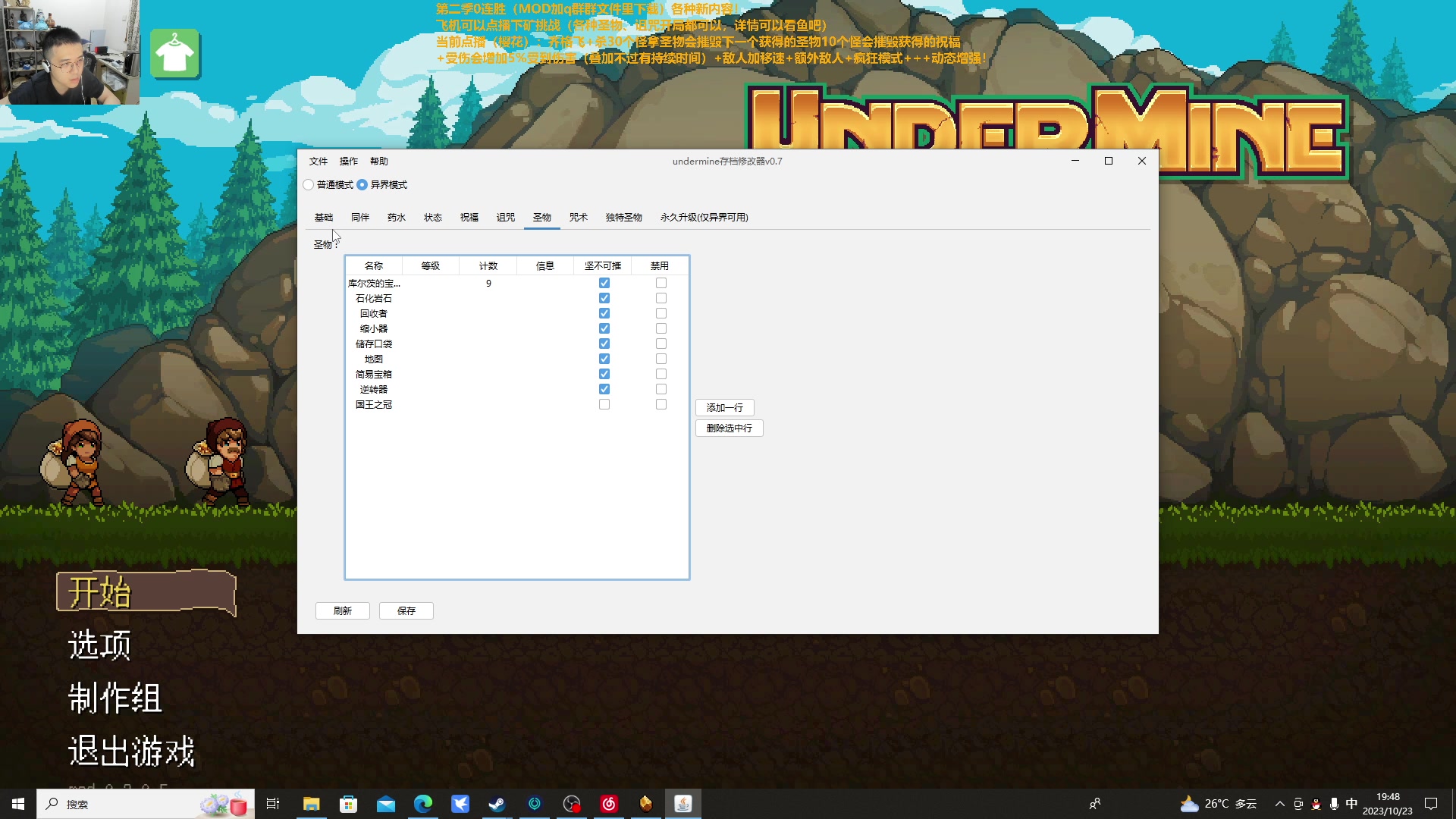Open the Windows Start menu

18,804
